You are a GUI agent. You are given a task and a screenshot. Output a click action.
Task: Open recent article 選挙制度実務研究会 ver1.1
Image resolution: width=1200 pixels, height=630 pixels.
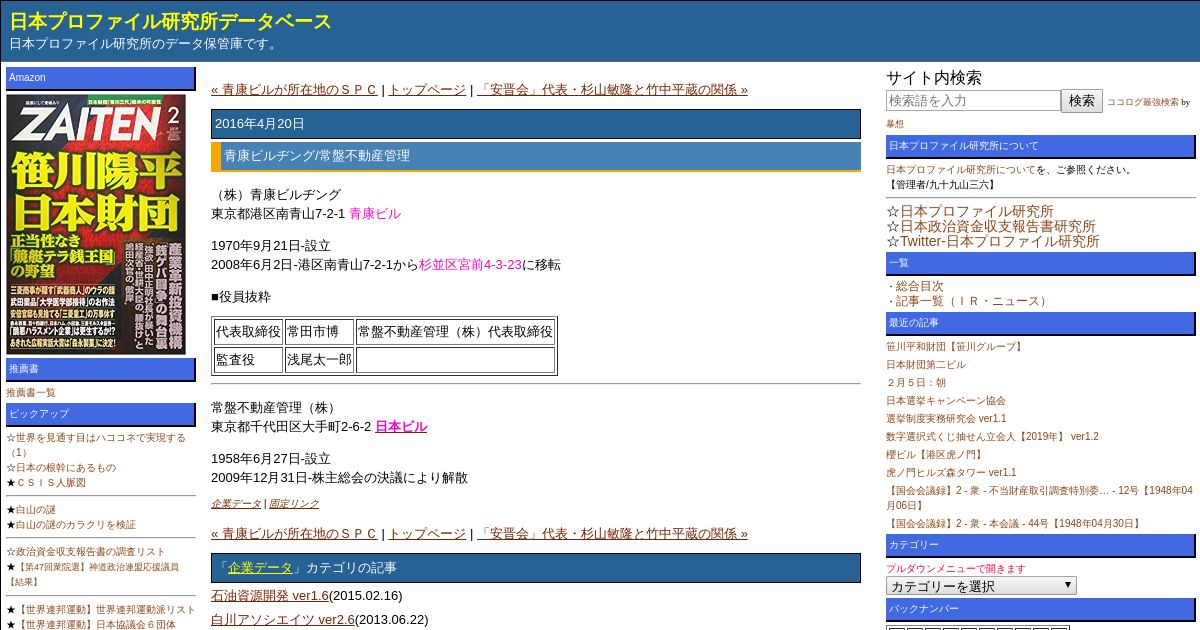(x=946, y=418)
